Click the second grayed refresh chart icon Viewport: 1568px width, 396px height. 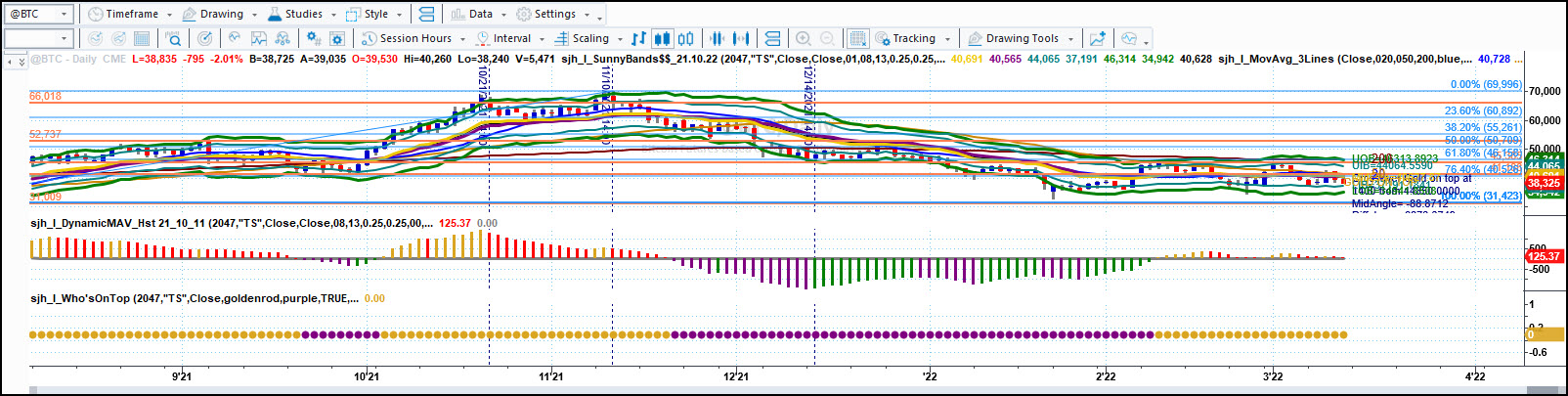(x=118, y=38)
